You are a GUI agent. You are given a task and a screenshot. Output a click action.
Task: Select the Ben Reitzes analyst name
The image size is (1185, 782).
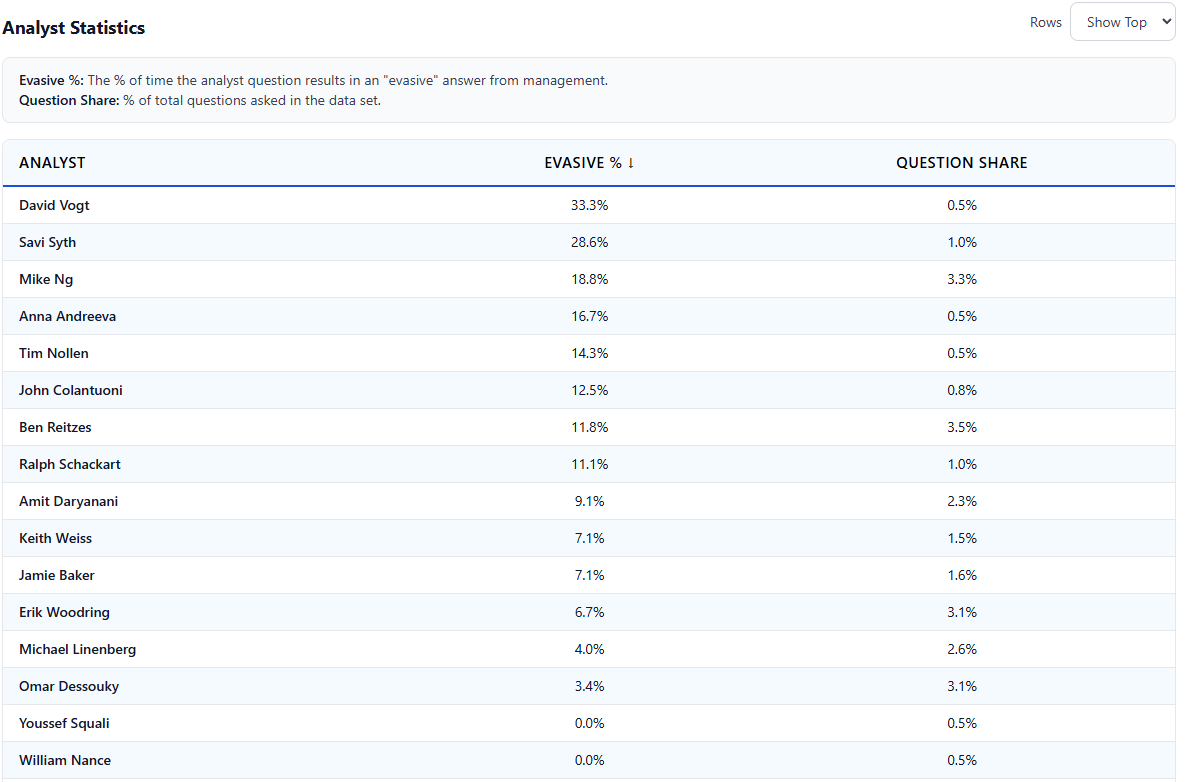pyautogui.click(x=55, y=428)
